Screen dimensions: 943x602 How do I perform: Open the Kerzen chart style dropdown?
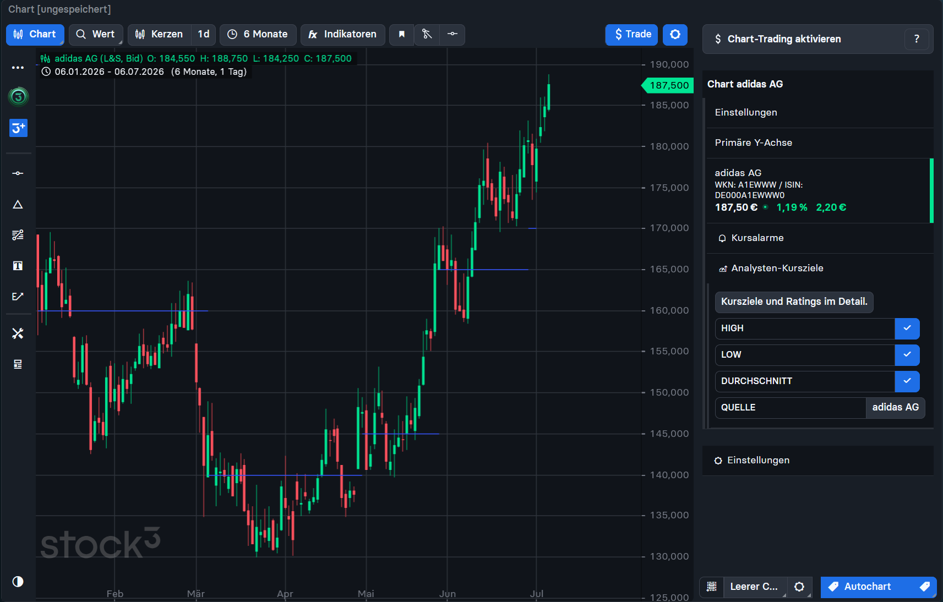tap(159, 34)
